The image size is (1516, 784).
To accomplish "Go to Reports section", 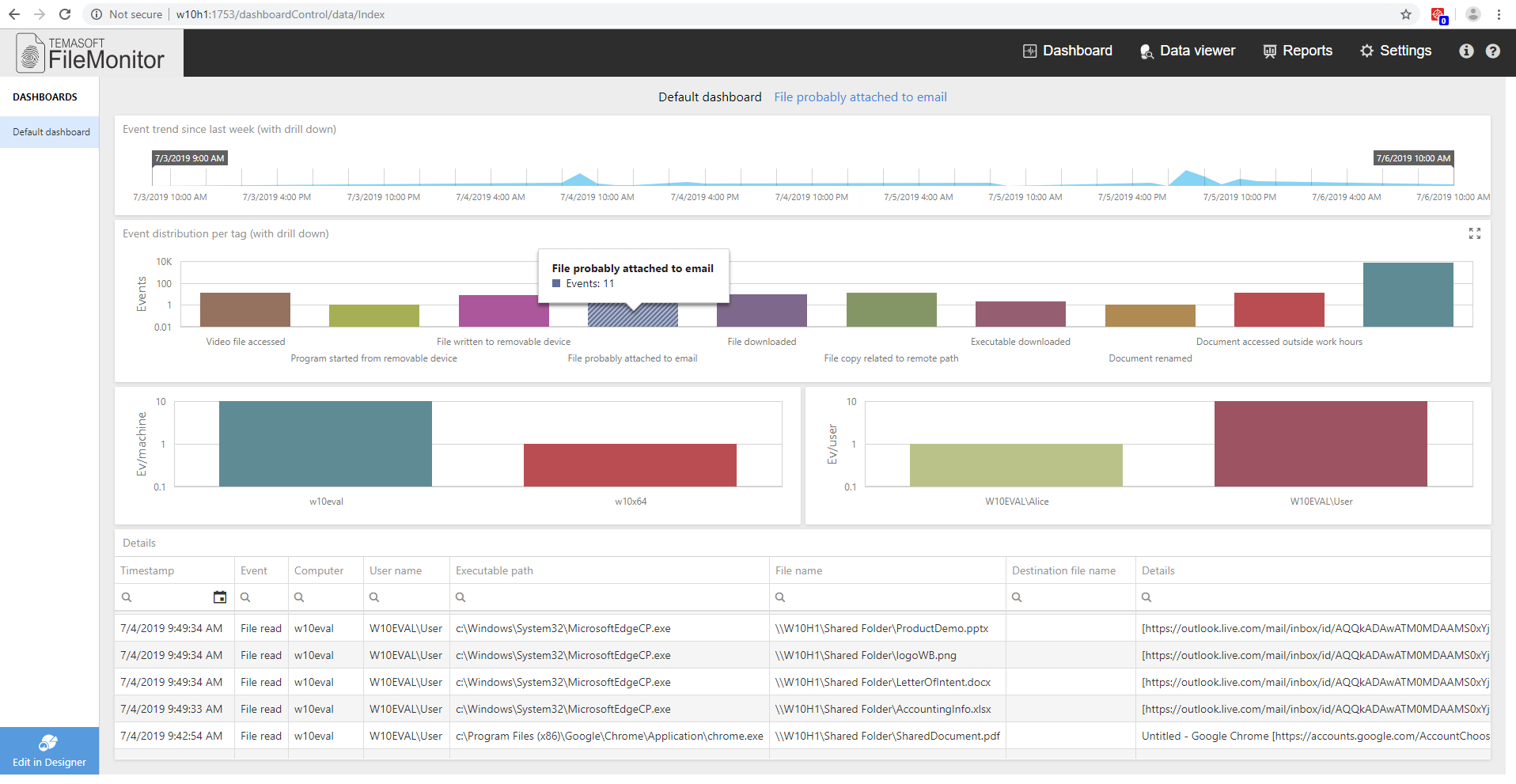I will tap(1298, 51).
